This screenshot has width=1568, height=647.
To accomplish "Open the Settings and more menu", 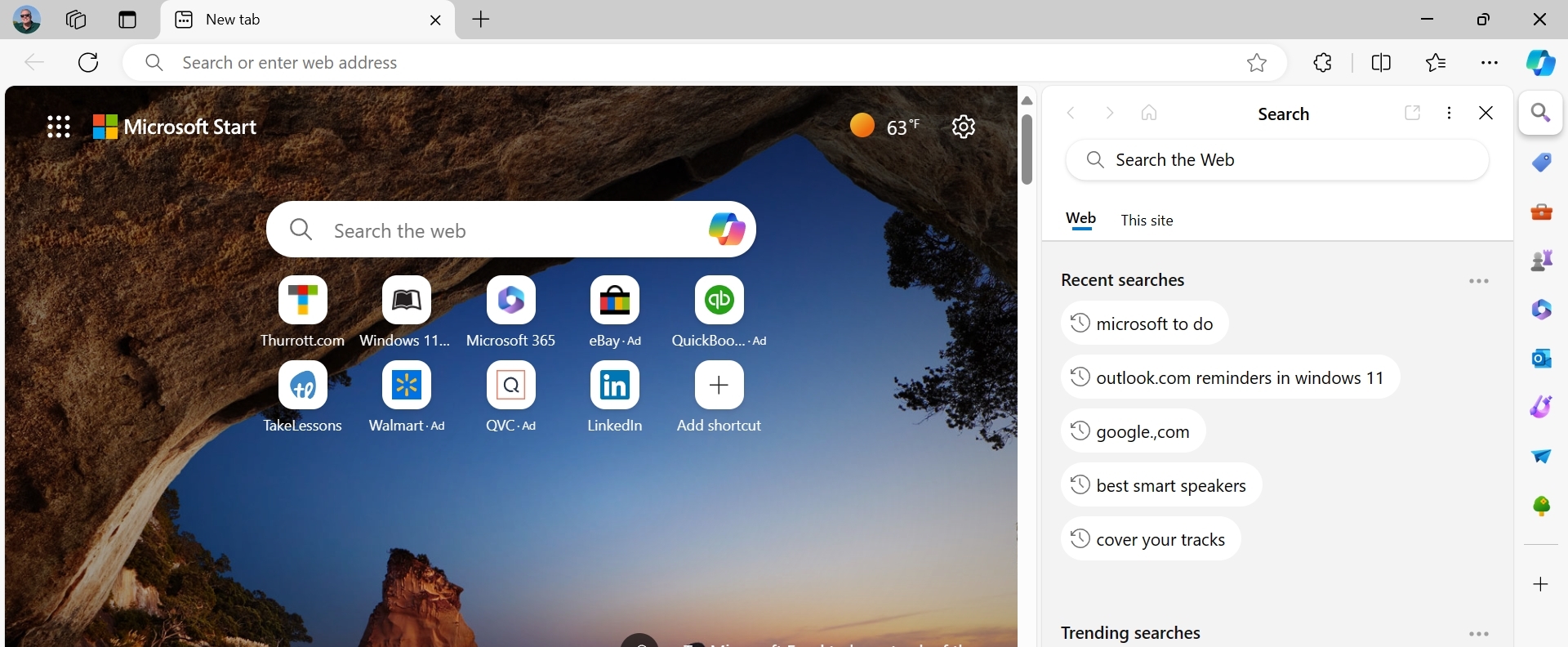I will tap(1490, 63).
